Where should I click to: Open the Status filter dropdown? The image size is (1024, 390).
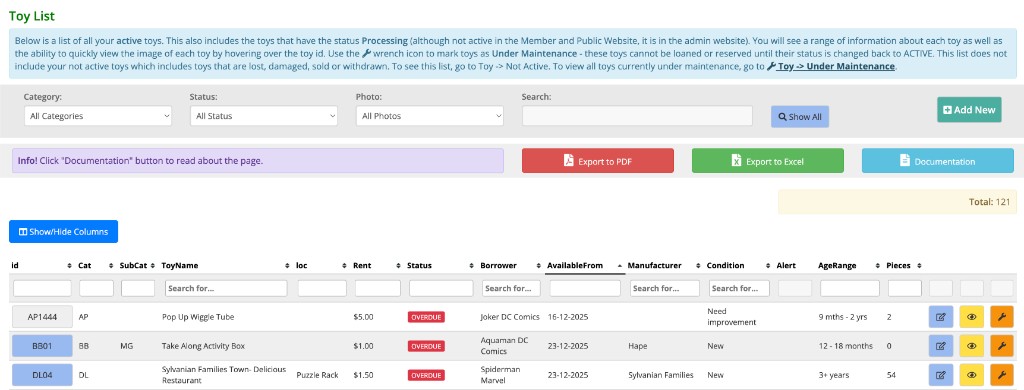pos(263,116)
